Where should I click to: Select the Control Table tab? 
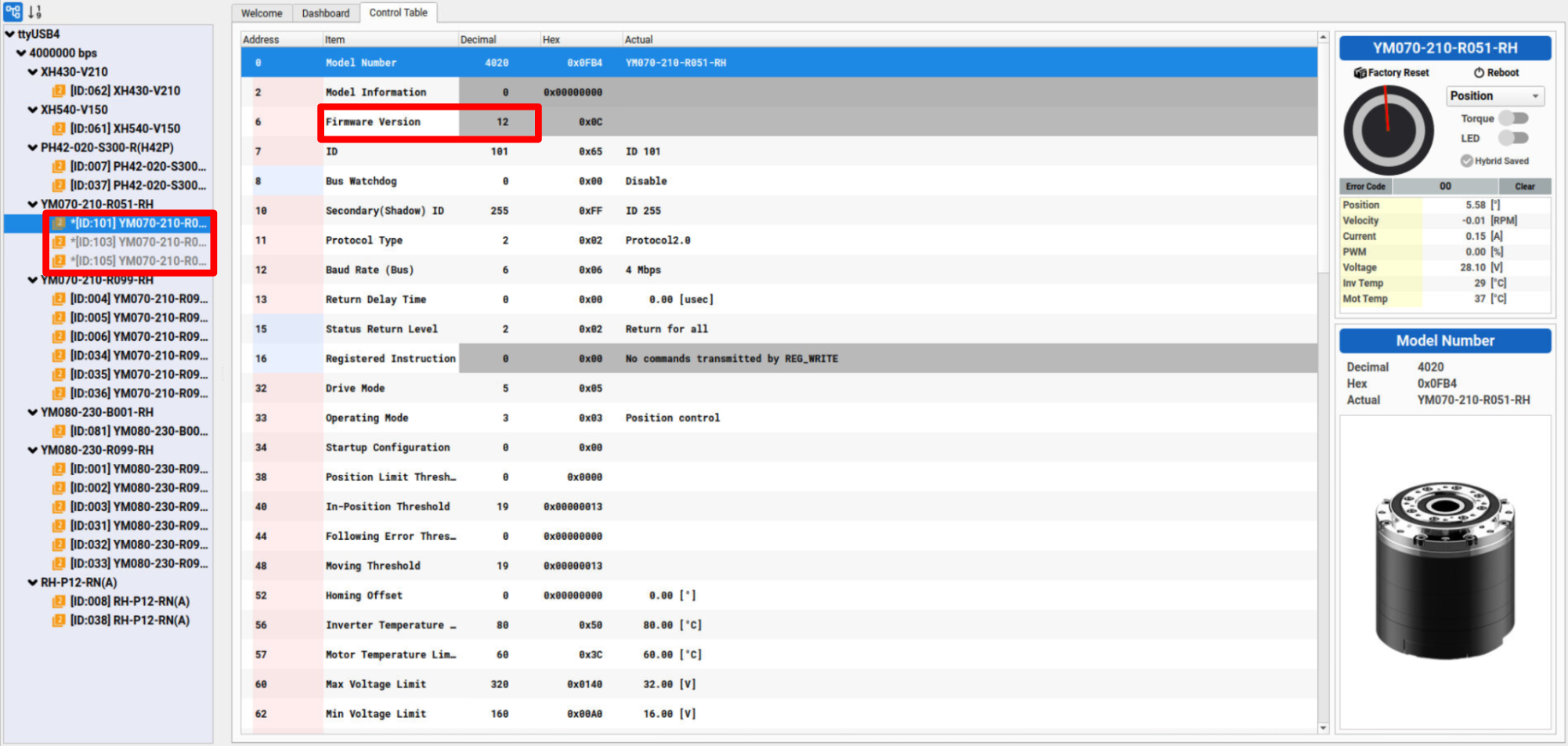click(x=399, y=13)
